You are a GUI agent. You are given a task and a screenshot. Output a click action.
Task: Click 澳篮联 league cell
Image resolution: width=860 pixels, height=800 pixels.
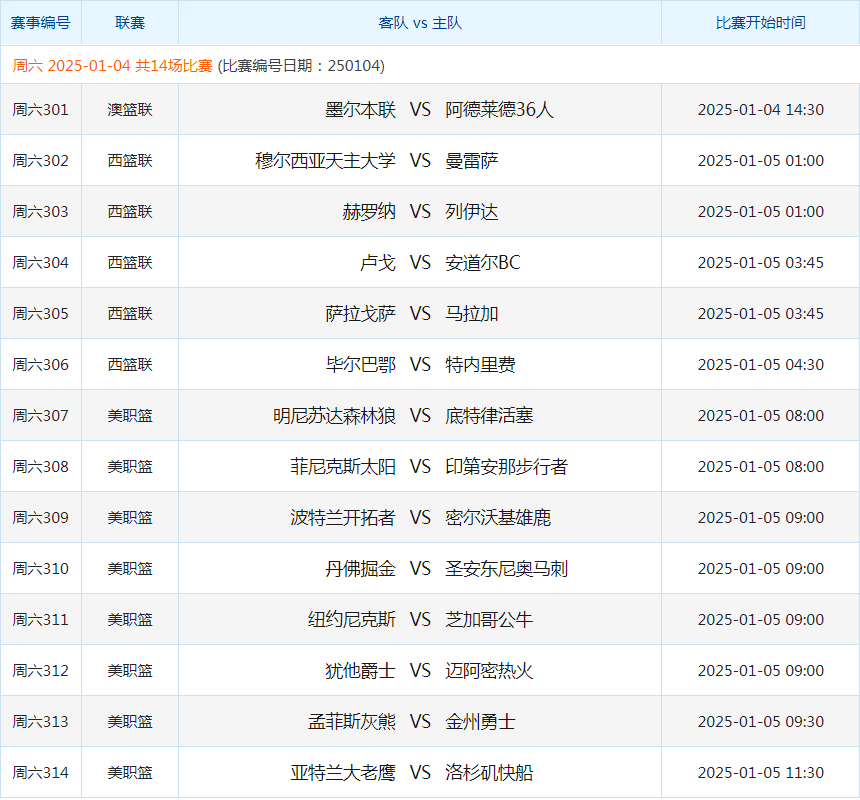click(130, 110)
